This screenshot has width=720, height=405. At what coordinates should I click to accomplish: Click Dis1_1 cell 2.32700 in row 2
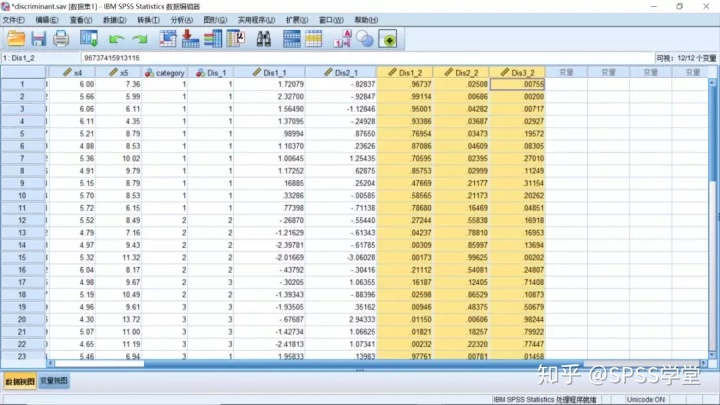pos(270,96)
